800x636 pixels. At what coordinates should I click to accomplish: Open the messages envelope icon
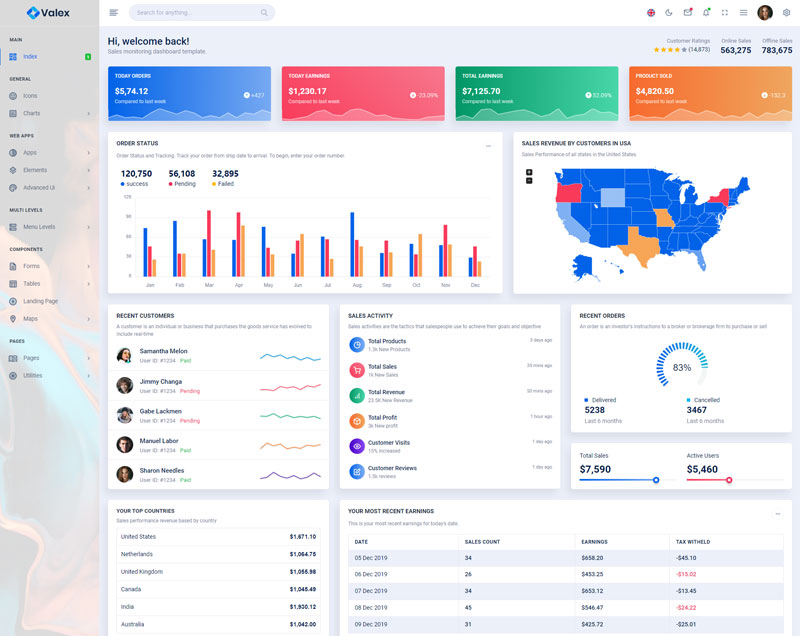point(687,13)
